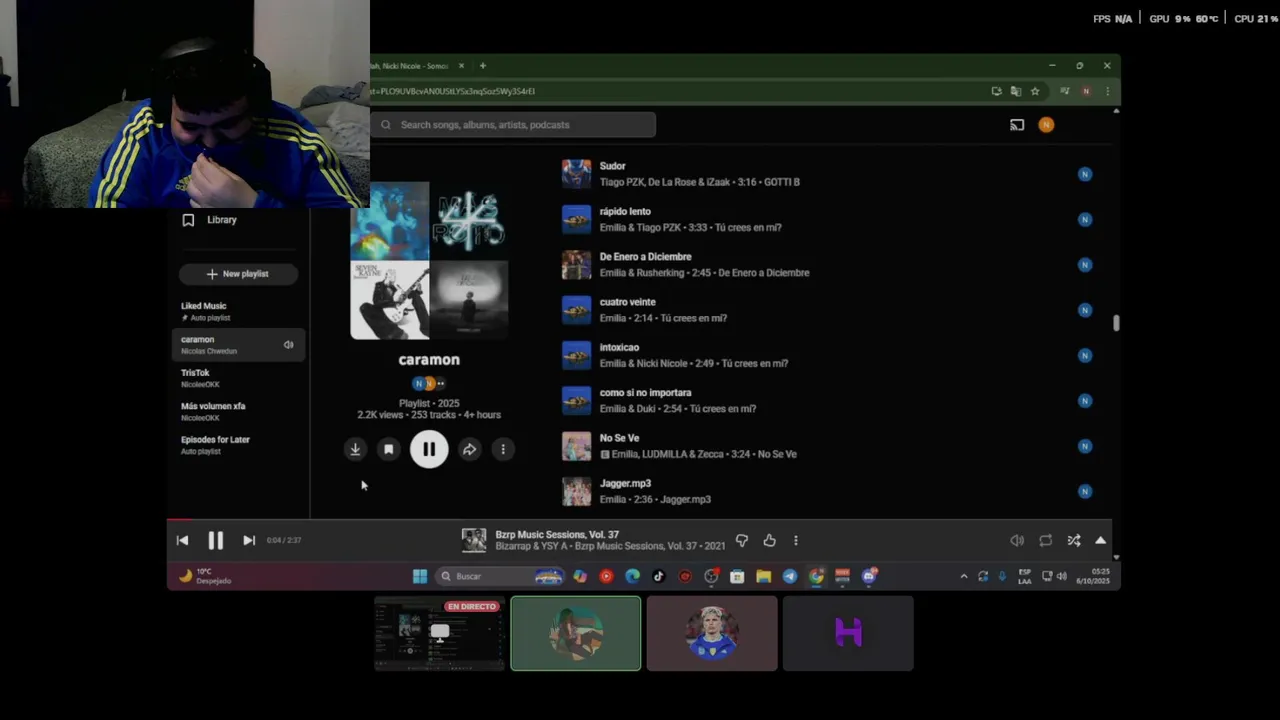Click the N avatar on the intoxicao row
The width and height of the screenshot is (1280, 720).
click(1085, 355)
